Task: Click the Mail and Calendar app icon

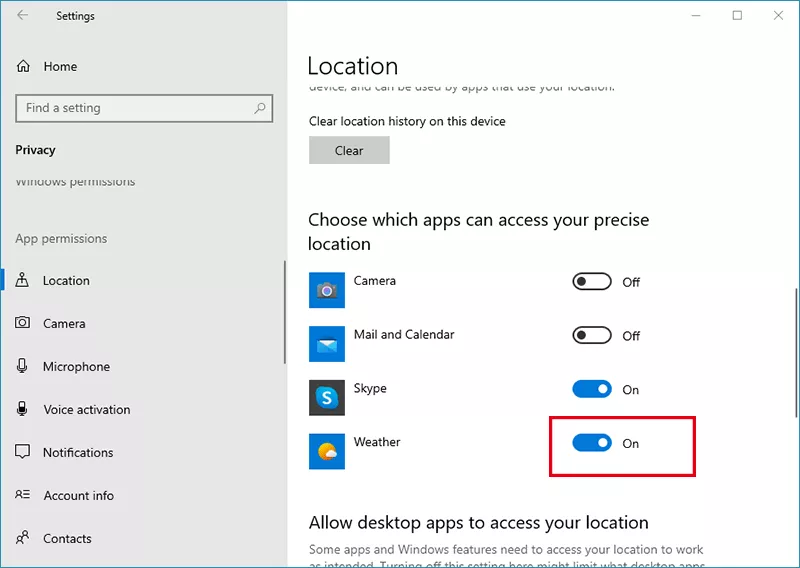Action: tap(327, 344)
